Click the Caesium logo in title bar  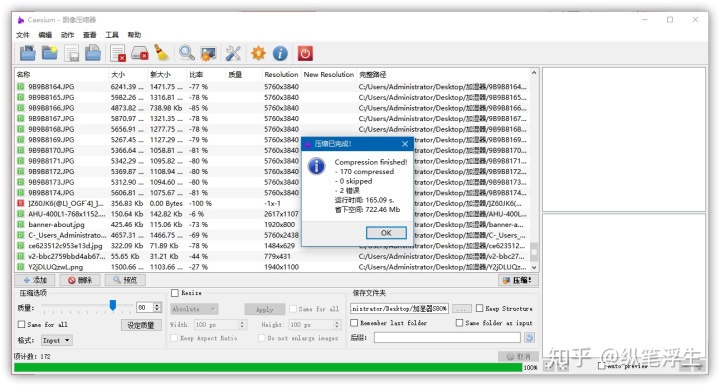20,20
